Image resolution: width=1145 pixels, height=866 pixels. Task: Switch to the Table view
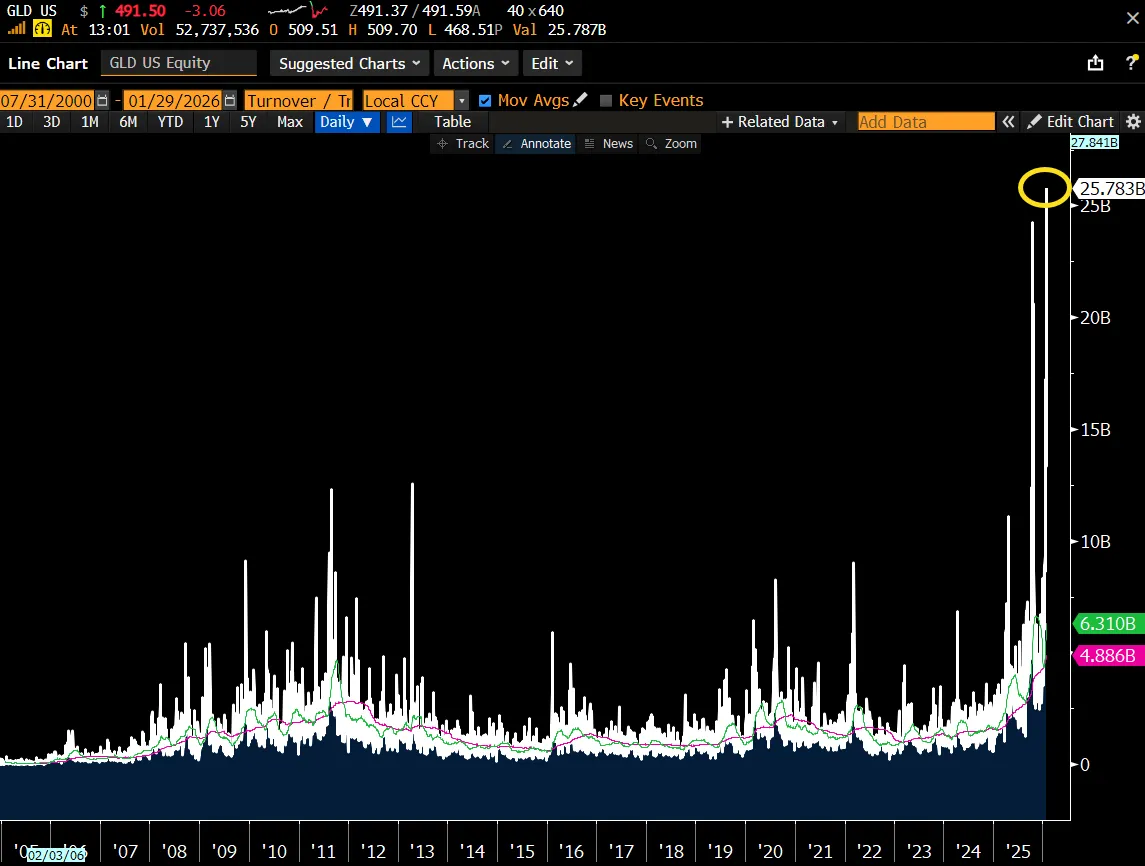point(452,122)
